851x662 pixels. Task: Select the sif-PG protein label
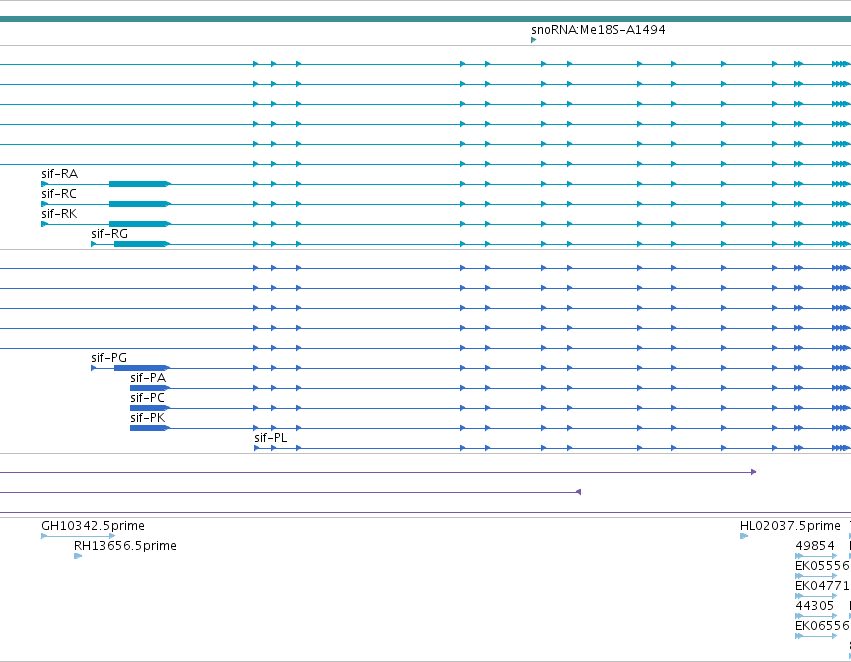[109, 358]
